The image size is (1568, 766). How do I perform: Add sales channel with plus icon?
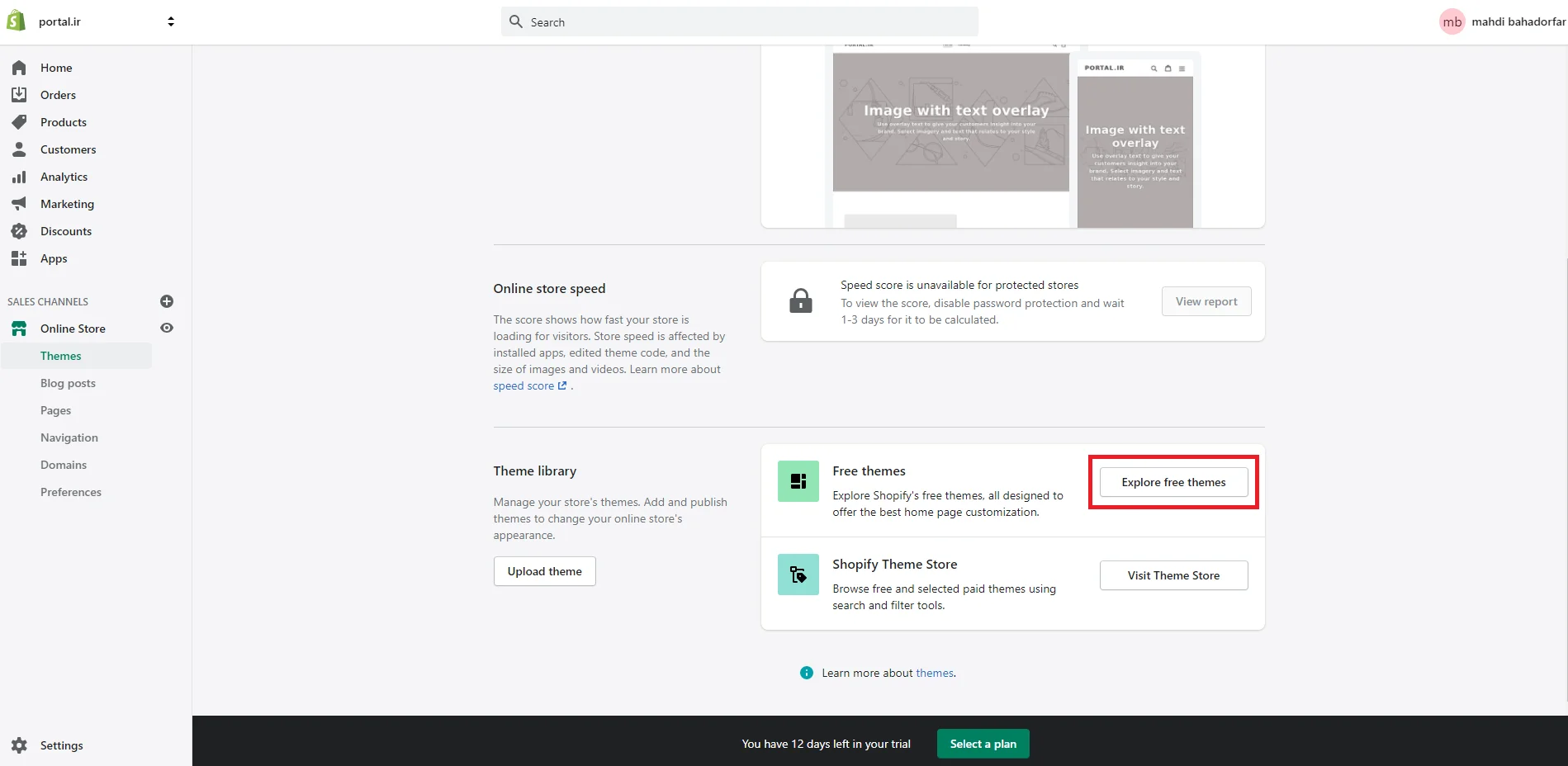(x=167, y=301)
